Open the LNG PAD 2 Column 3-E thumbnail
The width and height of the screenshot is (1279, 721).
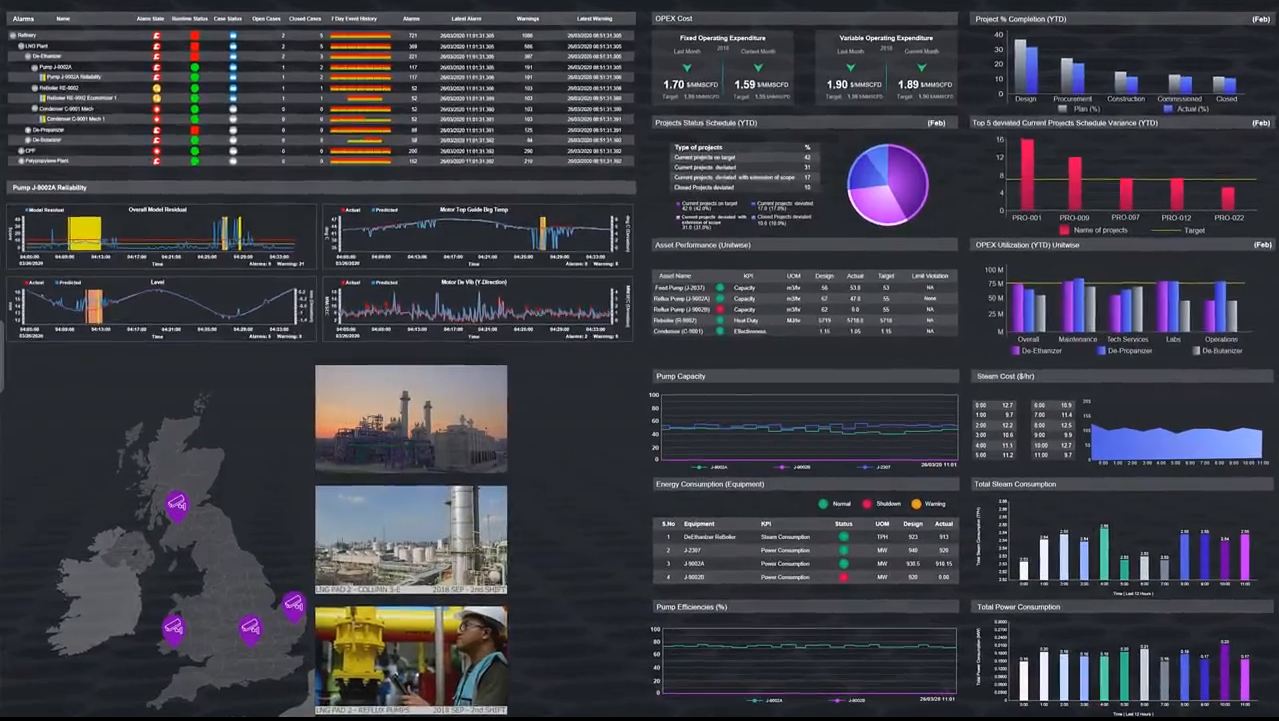(x=411, y=540)
